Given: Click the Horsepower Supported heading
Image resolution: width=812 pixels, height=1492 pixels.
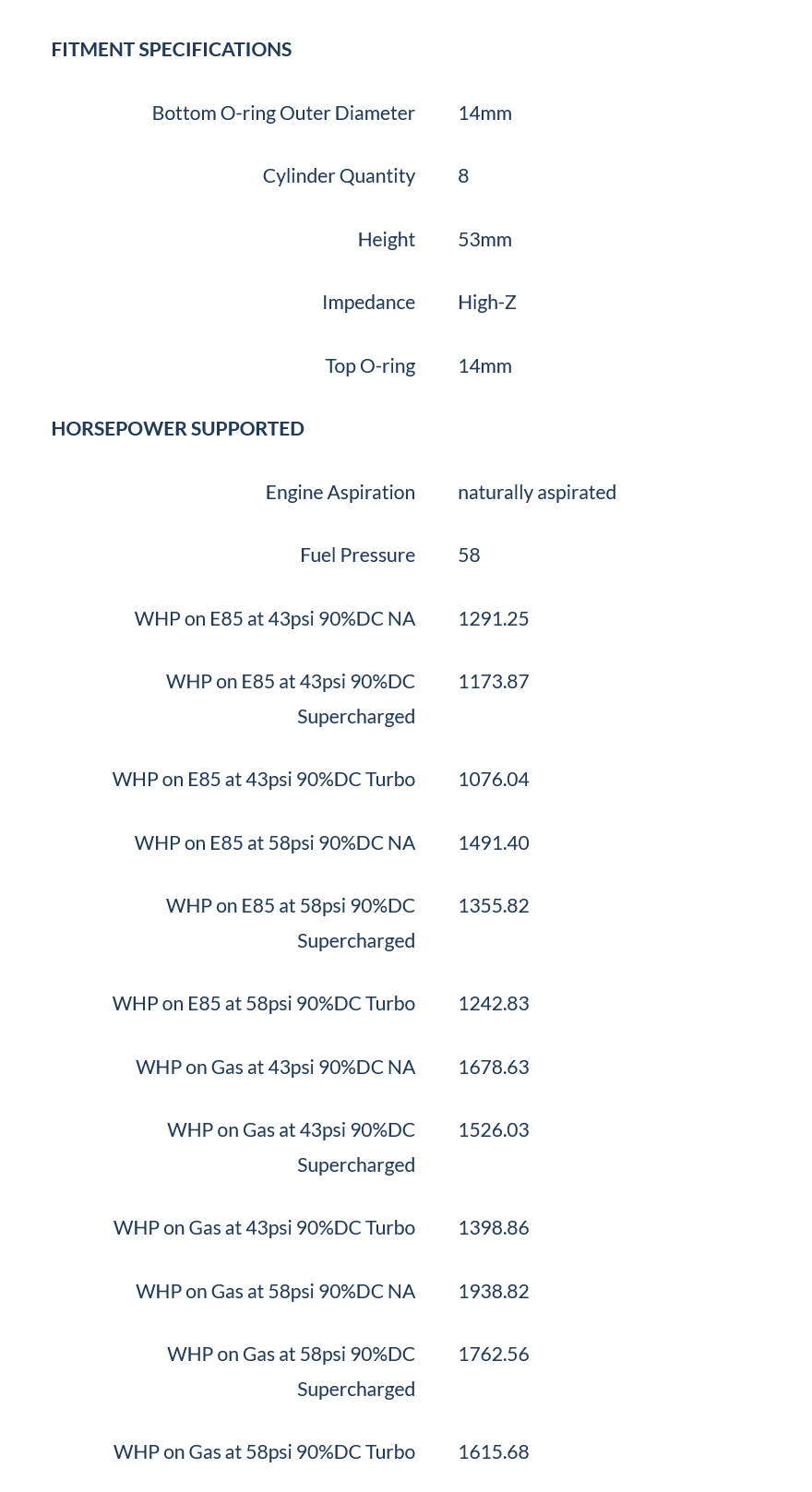Looking at the screenshot, I should click(178, 429).
